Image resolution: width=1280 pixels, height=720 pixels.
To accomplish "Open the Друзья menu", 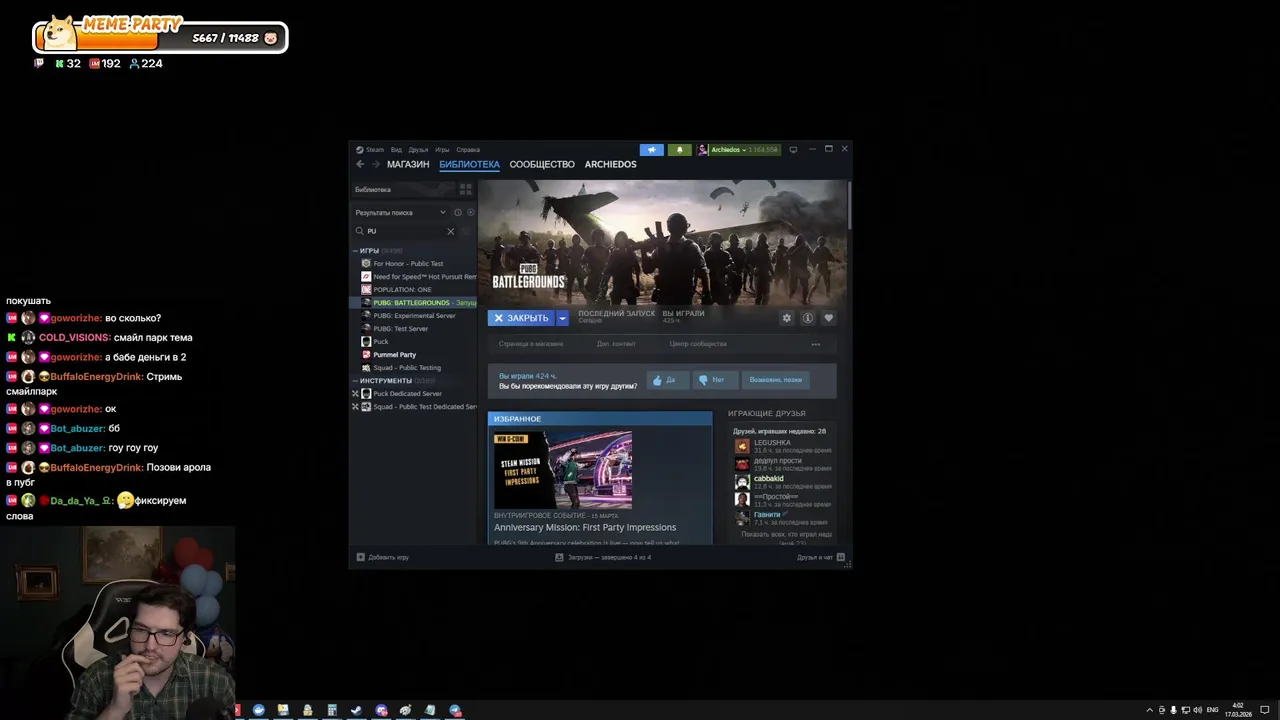I will click(418, 150).
